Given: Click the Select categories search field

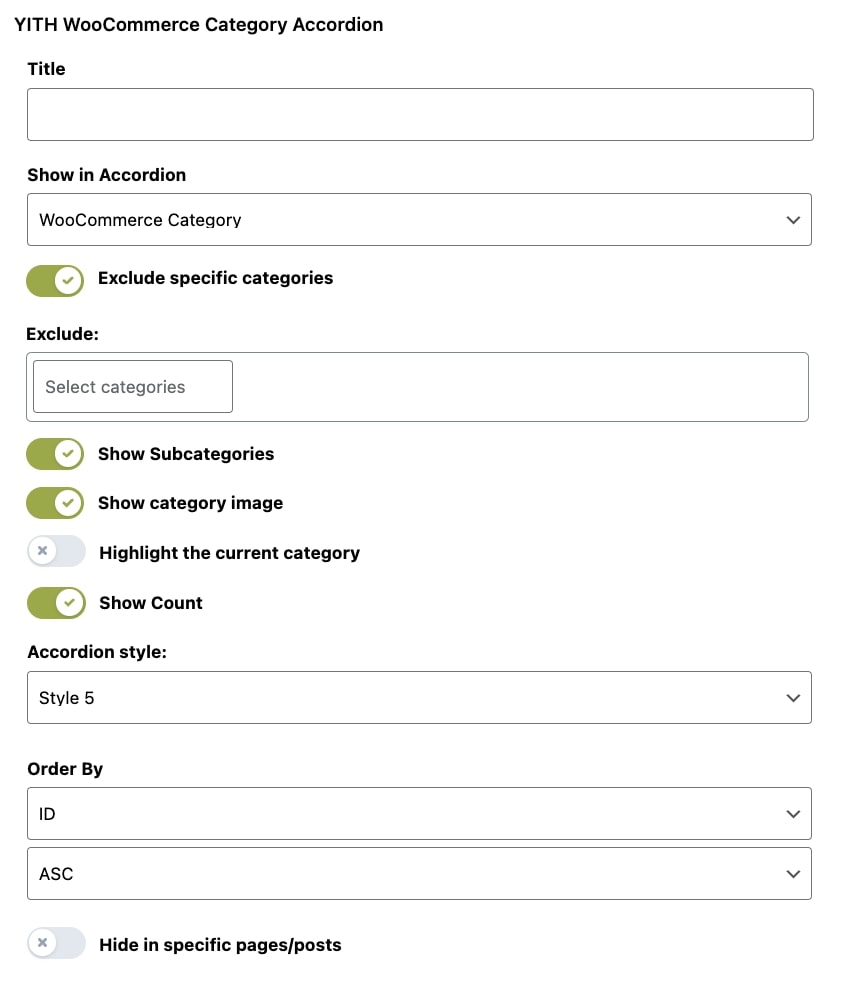Looking at the screenshot, I should (x=133, y=387).
